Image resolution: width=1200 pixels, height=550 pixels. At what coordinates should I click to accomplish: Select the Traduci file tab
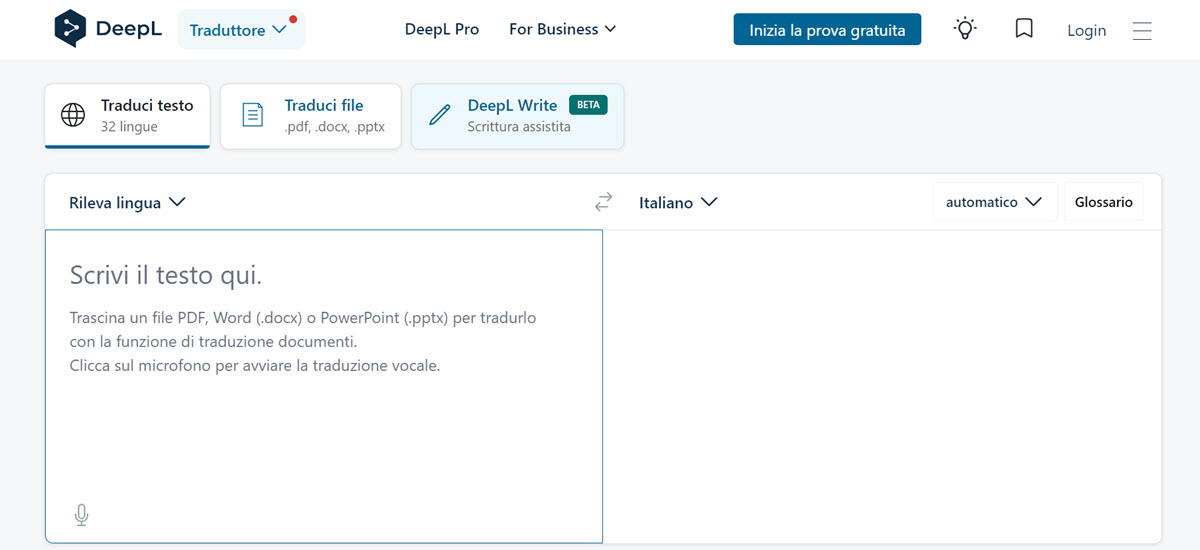point(311,116)
